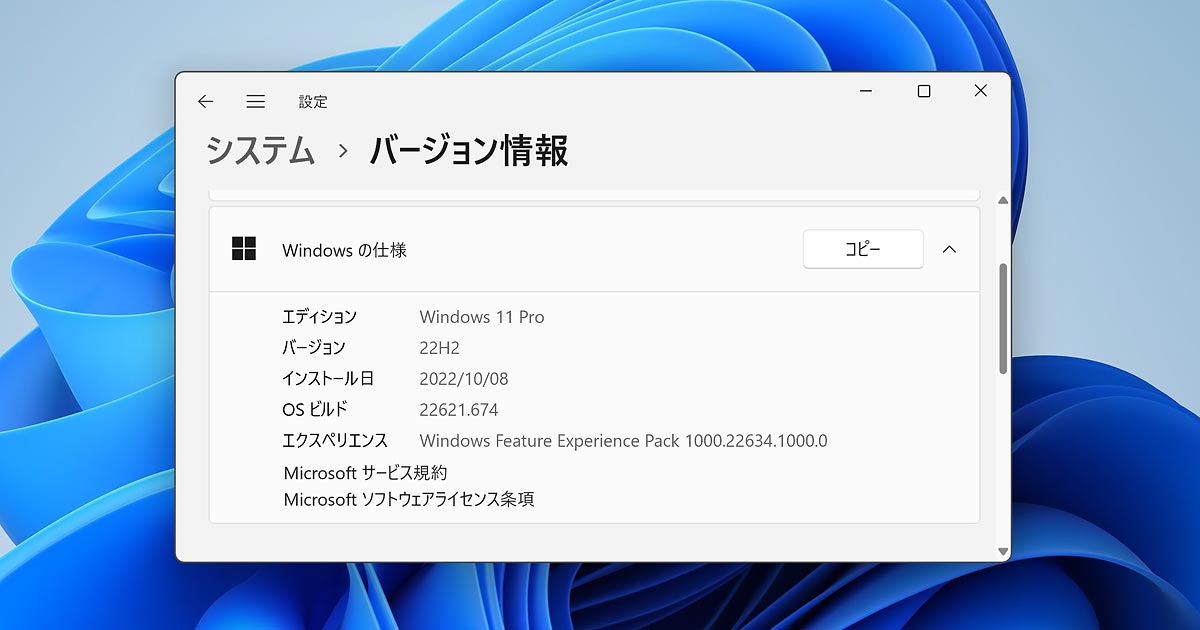Image resolution: width=1200 pixels, height=630 pixels.
Task: Click the バージョン情報 page title
Action: (x=469, y=151)
